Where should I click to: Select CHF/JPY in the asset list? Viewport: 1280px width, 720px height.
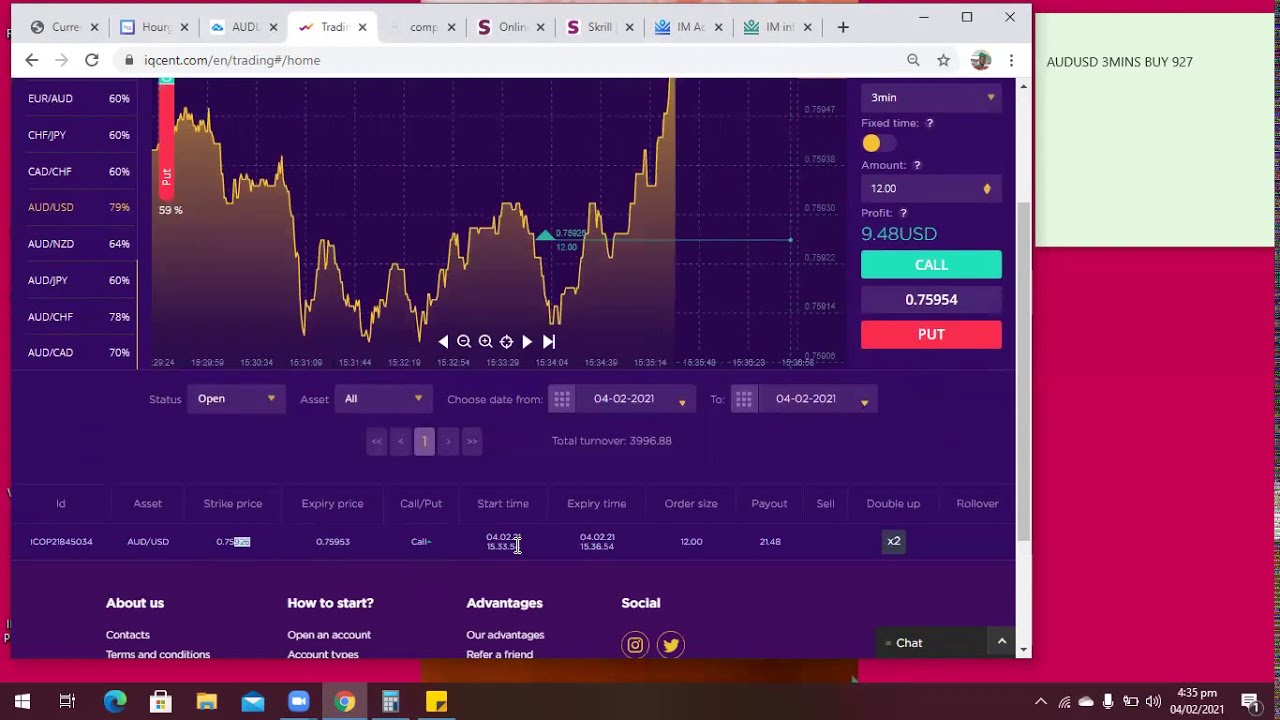(x=78, y=135)
